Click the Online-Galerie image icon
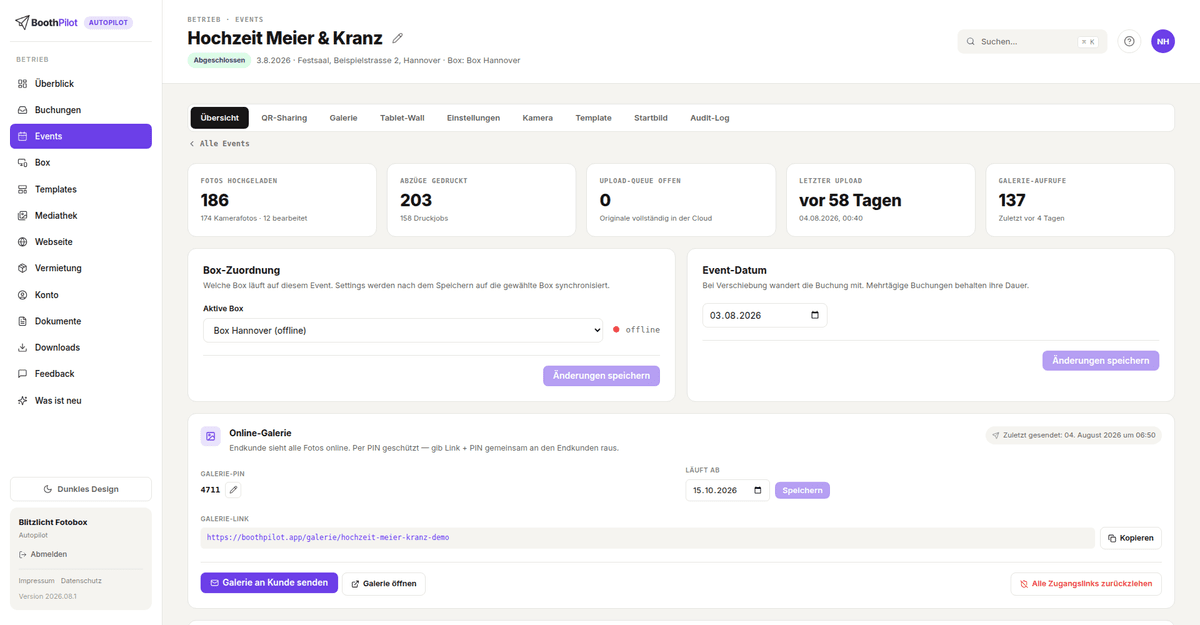 click(211, 437)
